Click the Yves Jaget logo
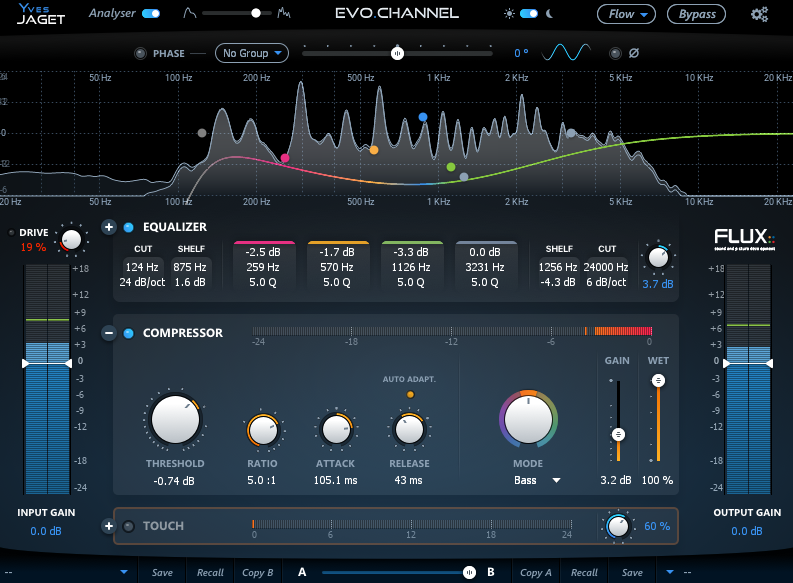Screen dimensions: 793x583 tap(41, 14)
